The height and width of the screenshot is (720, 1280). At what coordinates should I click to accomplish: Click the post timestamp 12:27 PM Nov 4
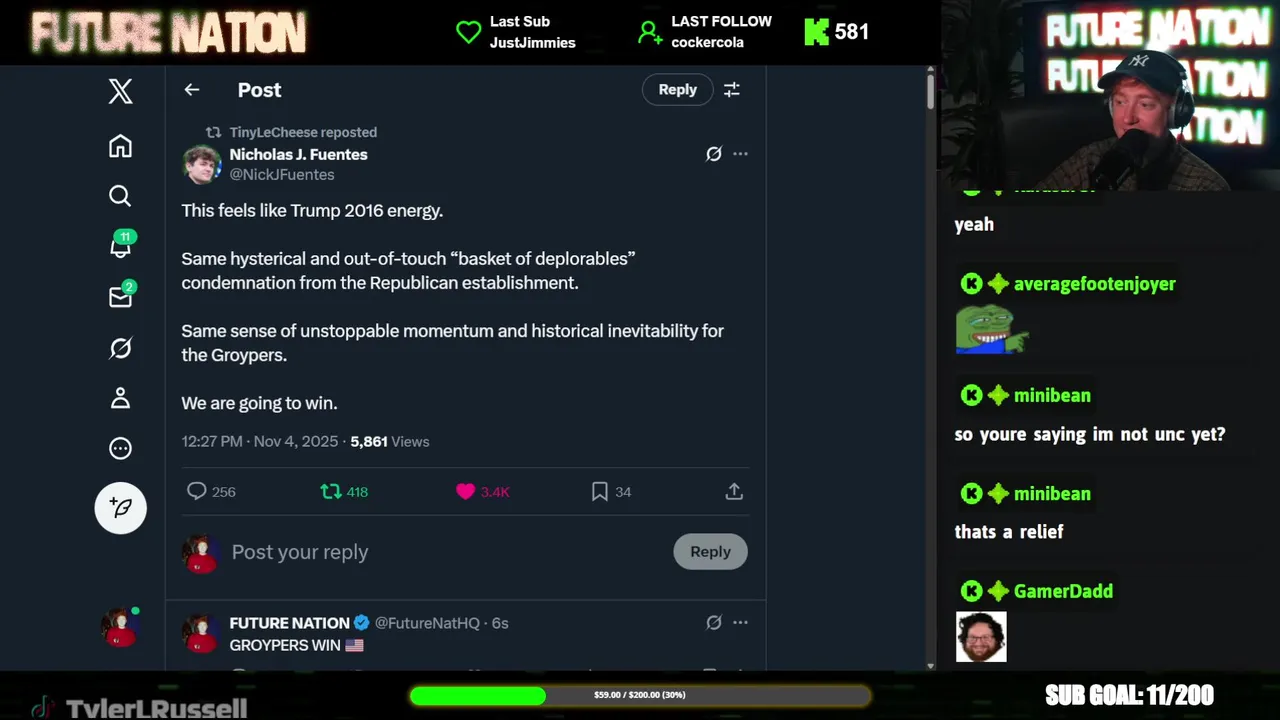click(x=260, y=441)
